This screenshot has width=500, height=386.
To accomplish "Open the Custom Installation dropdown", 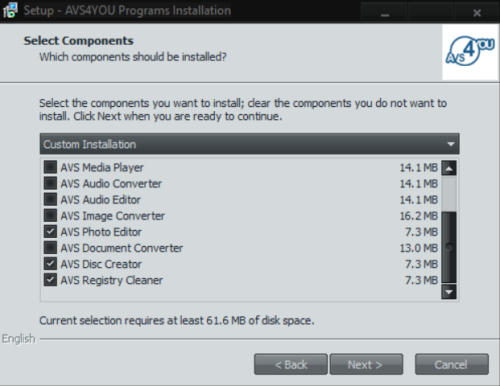I will pos(249,144).
